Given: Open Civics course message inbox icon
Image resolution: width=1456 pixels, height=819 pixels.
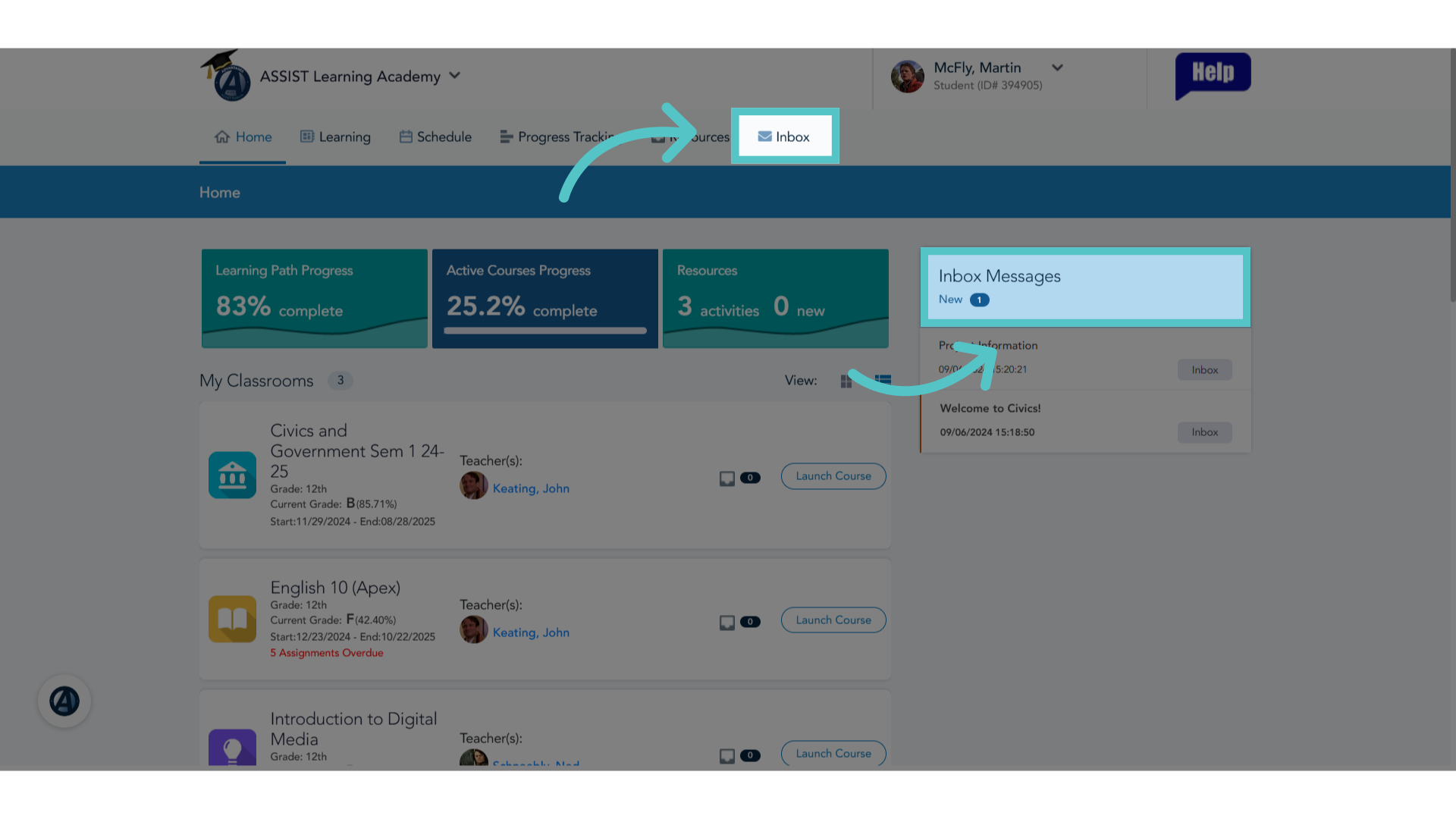Looking at the screenshot, I should click(x=726, y=479).
